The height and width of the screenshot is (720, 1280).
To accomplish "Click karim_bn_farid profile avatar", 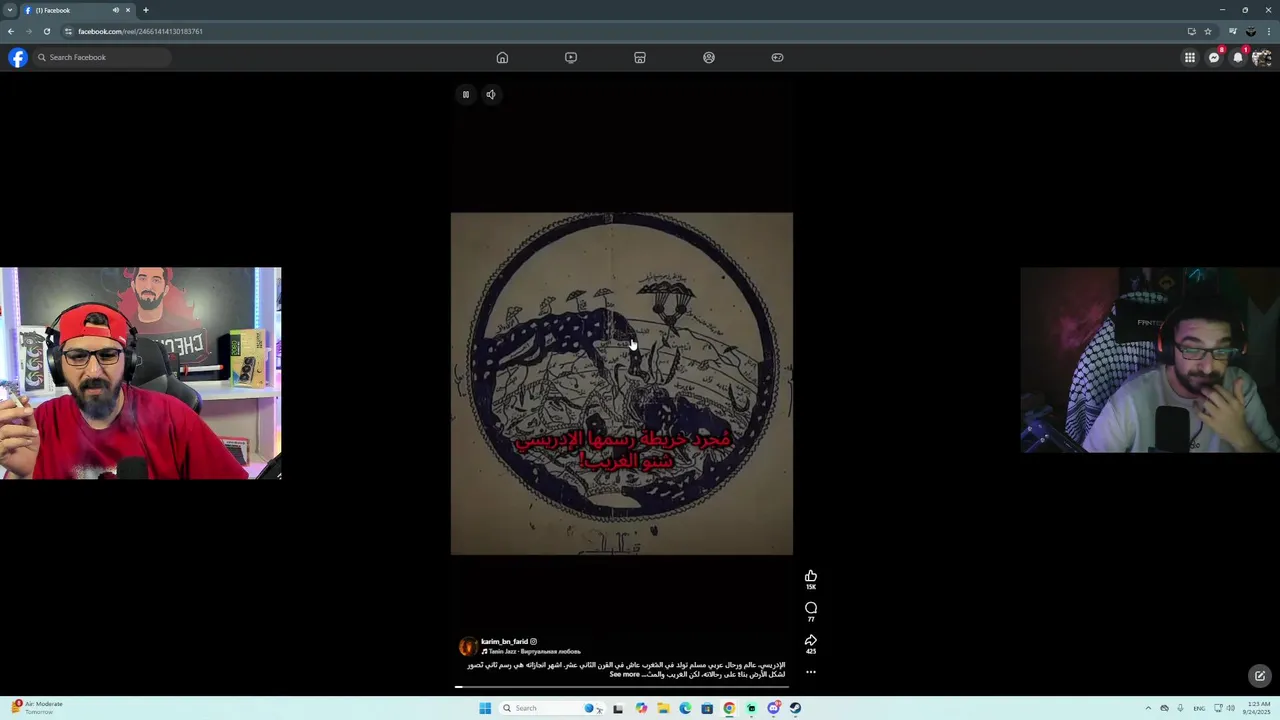I will click(467, 646).
